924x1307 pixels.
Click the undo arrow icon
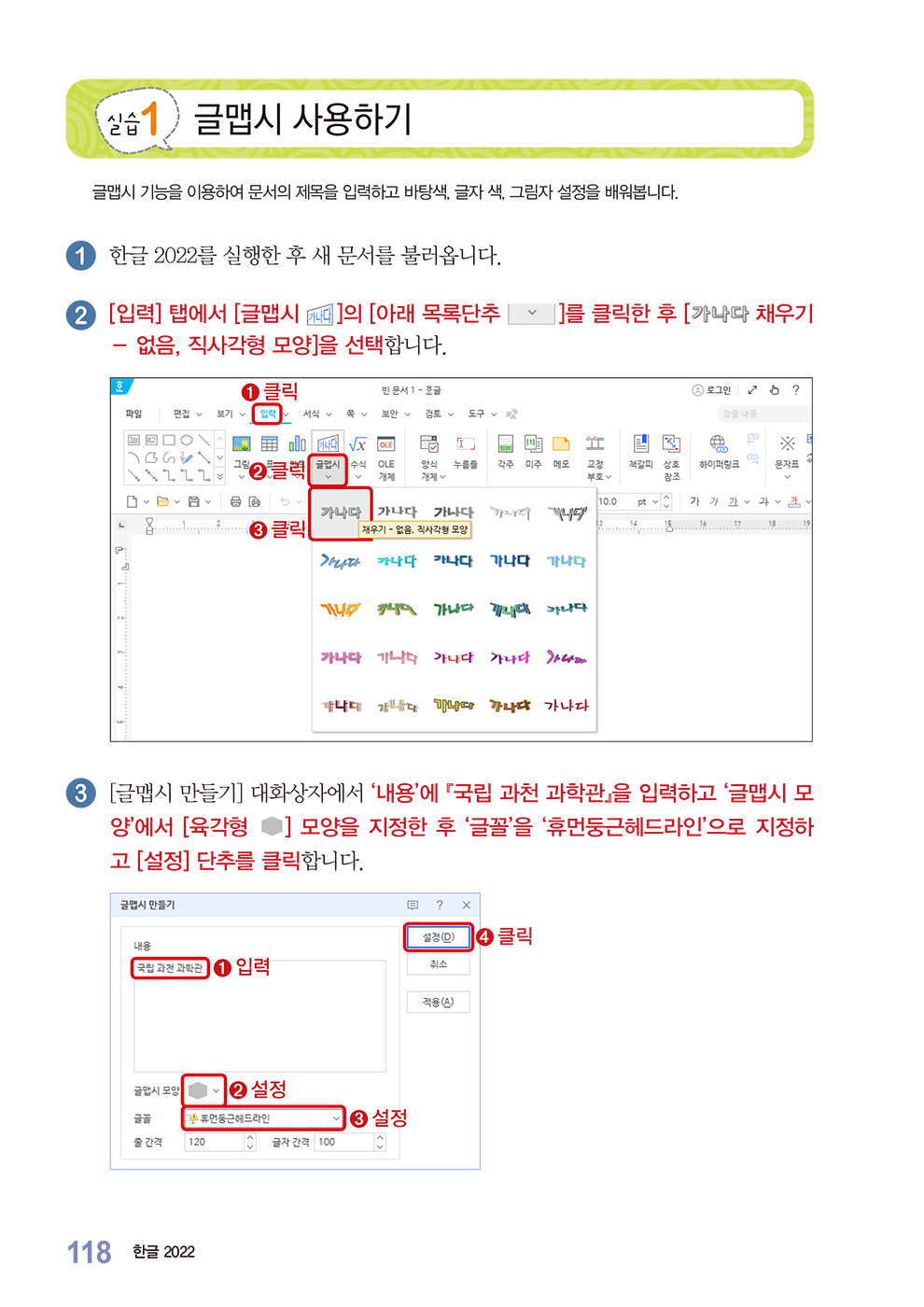click(285, 501)
